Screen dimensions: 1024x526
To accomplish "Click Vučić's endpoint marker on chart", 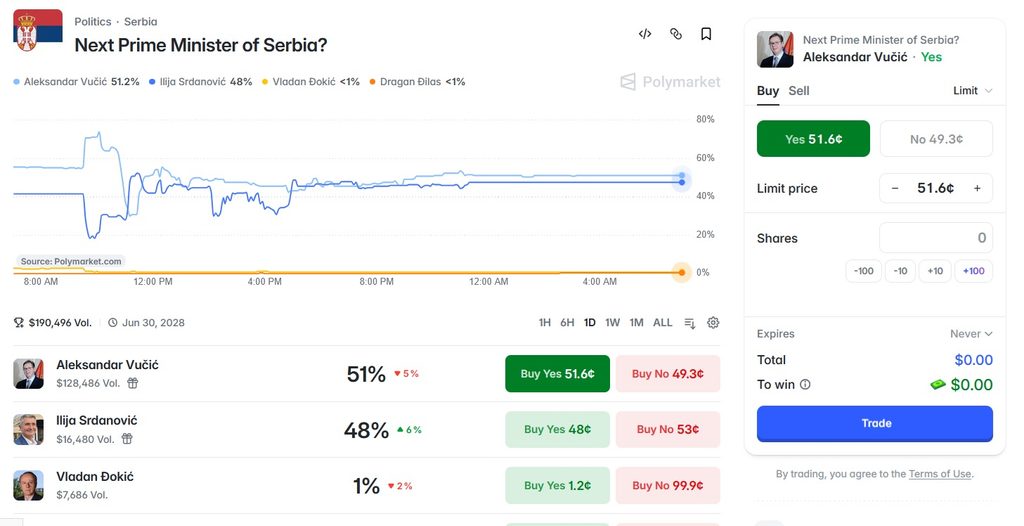I will [x=682, y=176].
